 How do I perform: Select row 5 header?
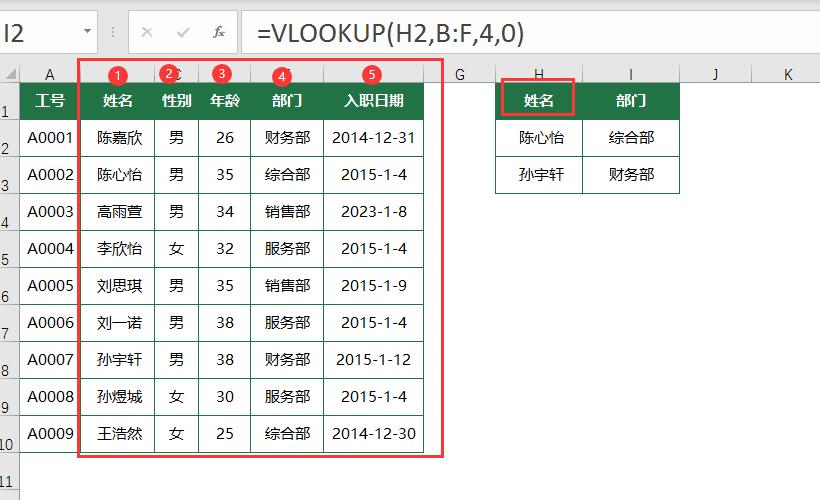pyautogui.click(x=9, y=249)
